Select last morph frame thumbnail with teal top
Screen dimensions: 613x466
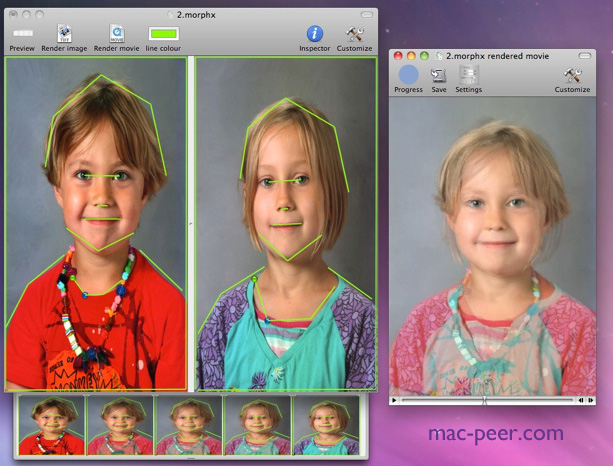pos(326,425)
